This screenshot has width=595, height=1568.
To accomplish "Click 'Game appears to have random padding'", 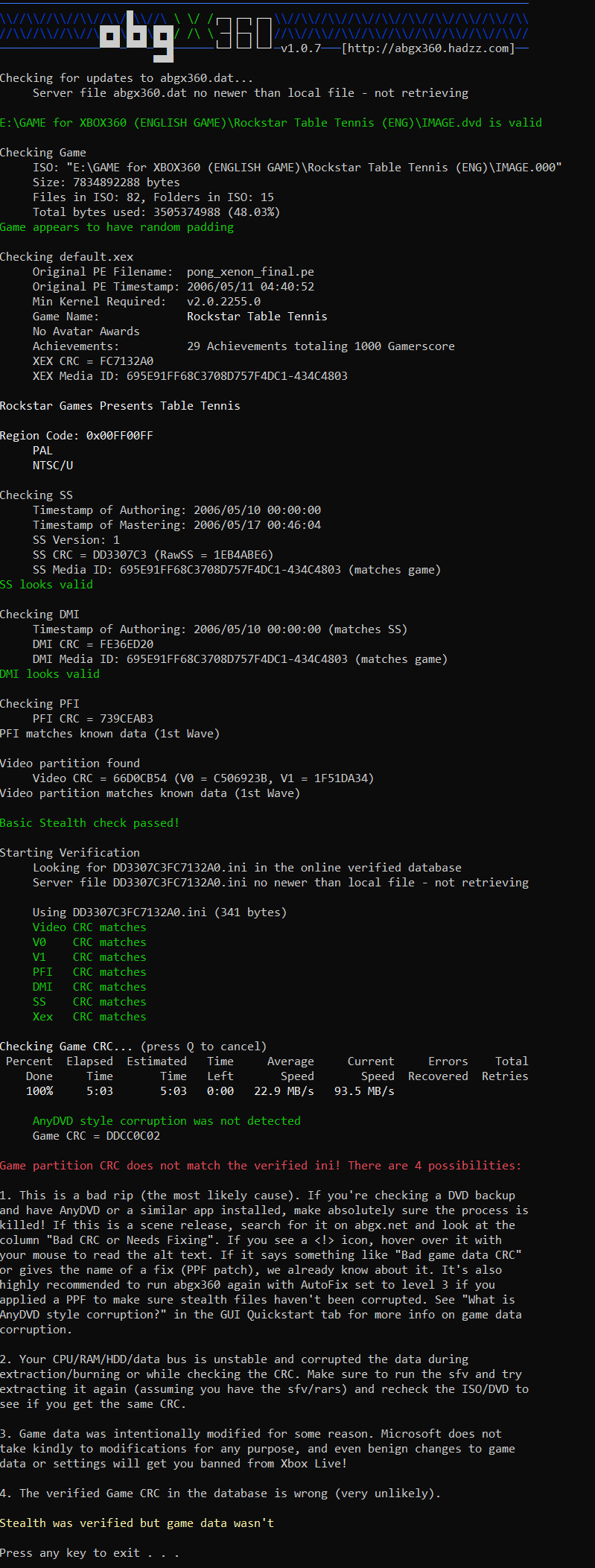I will pyautogui.click(x=117, y=227).
